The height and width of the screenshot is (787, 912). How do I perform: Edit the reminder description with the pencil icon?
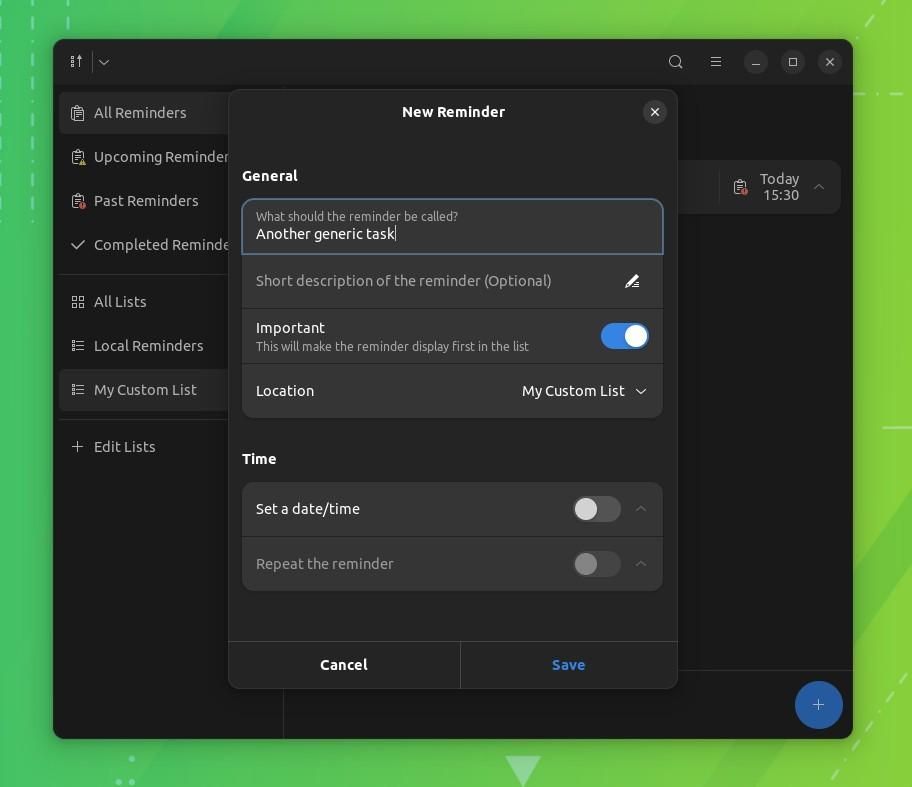pyautogui.click(x=632, y=281)
